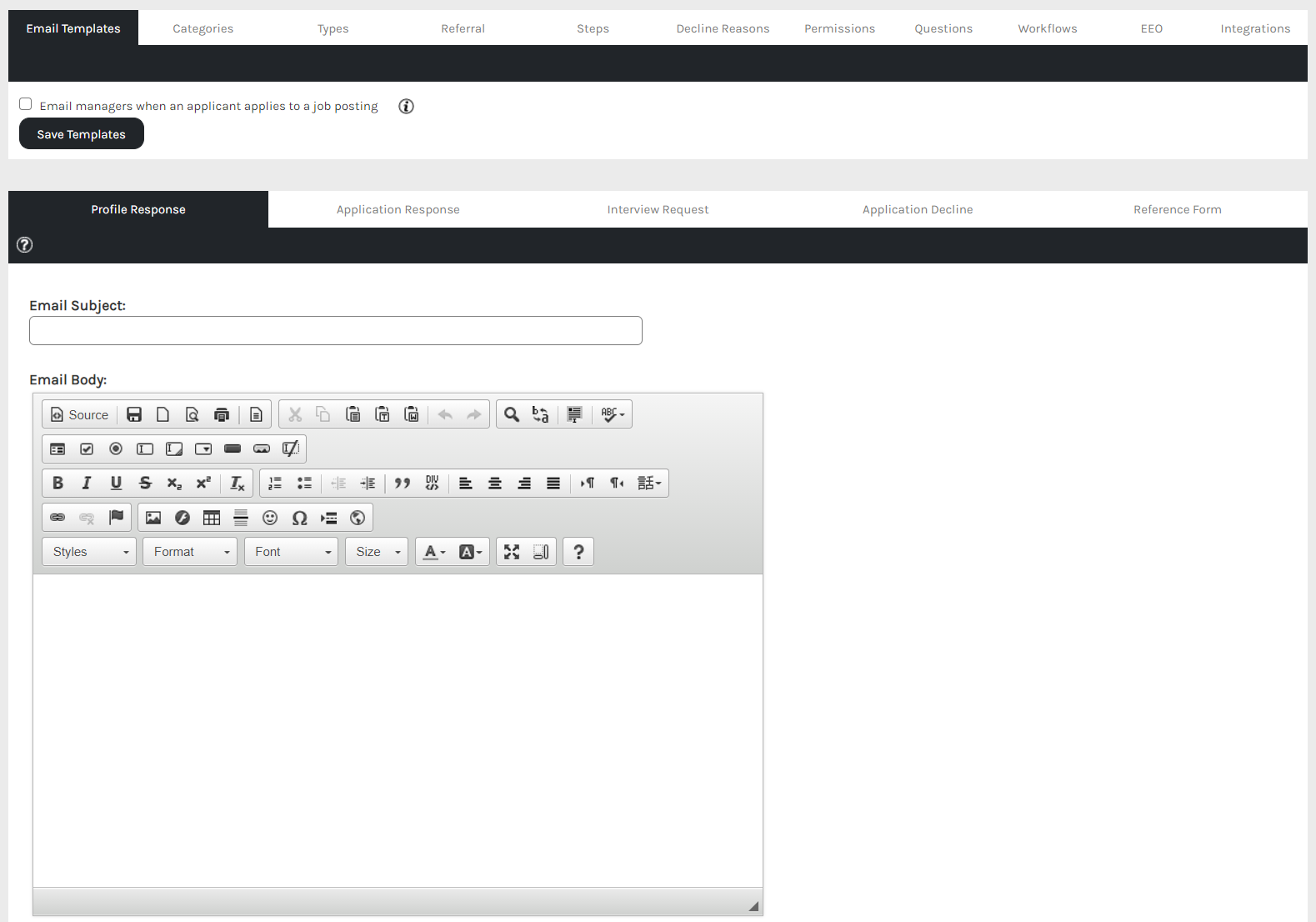
Task: Open the spell check dropdown
Action: 613,414
